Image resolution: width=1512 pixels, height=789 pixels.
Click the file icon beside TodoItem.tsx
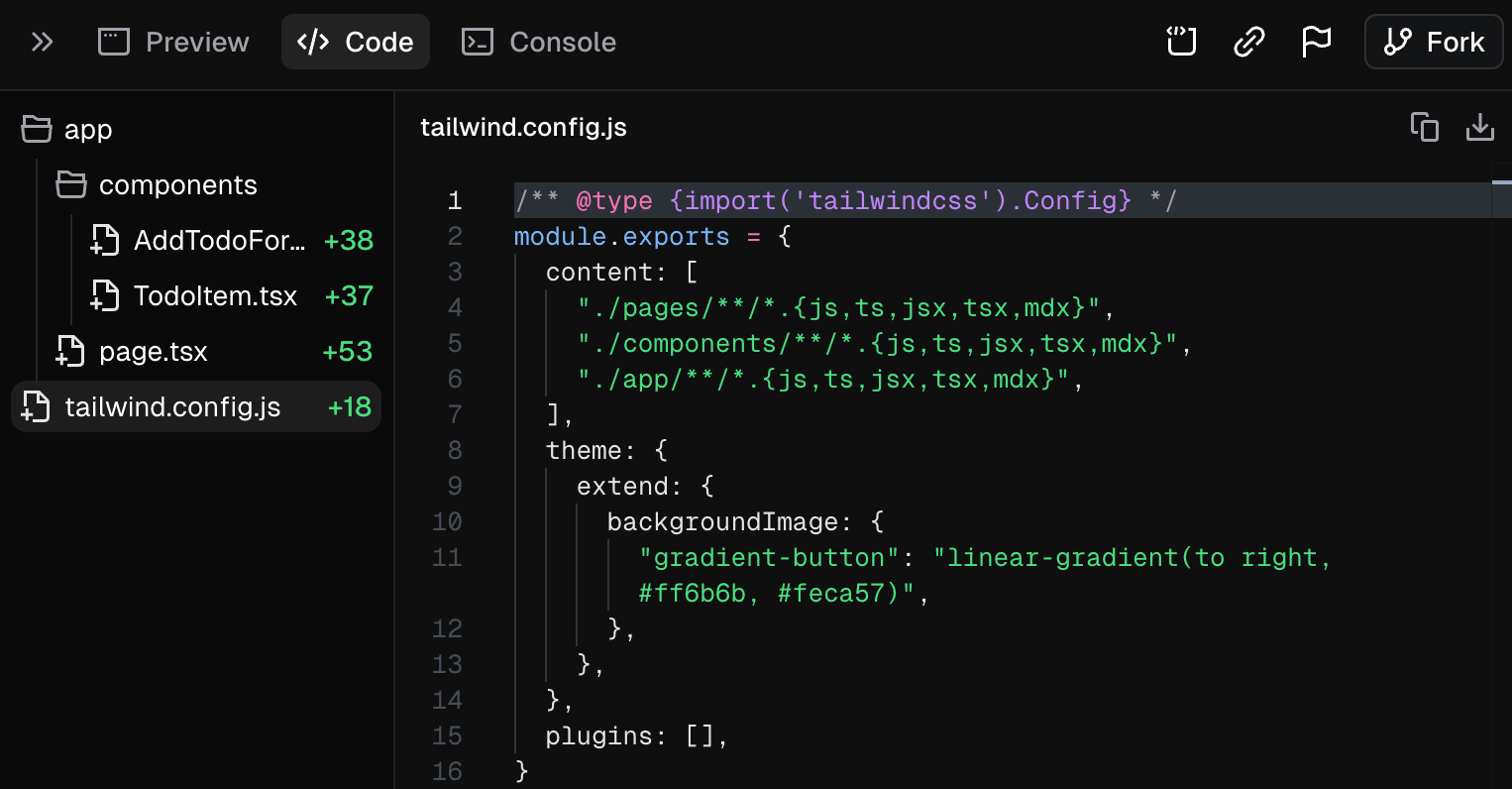pyautogui.click(x=105, y=295)
